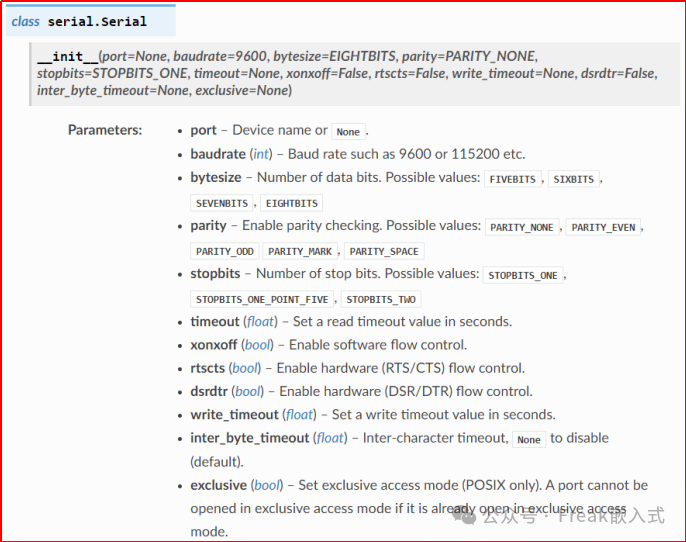The image size is (686, 542).
Task: Click the bool link beside exclusive
Action: coord(267,485)
